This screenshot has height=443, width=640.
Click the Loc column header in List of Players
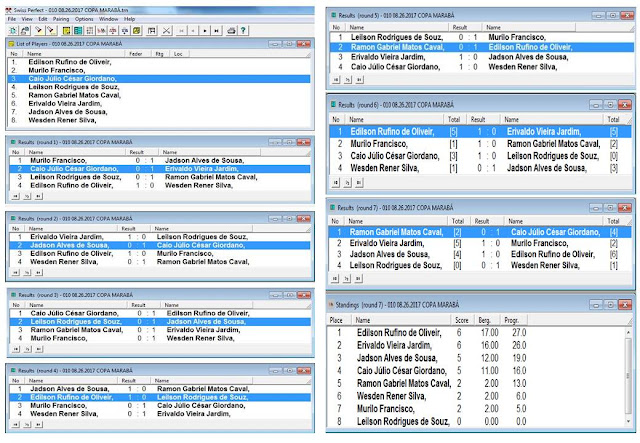coord(179,53)
